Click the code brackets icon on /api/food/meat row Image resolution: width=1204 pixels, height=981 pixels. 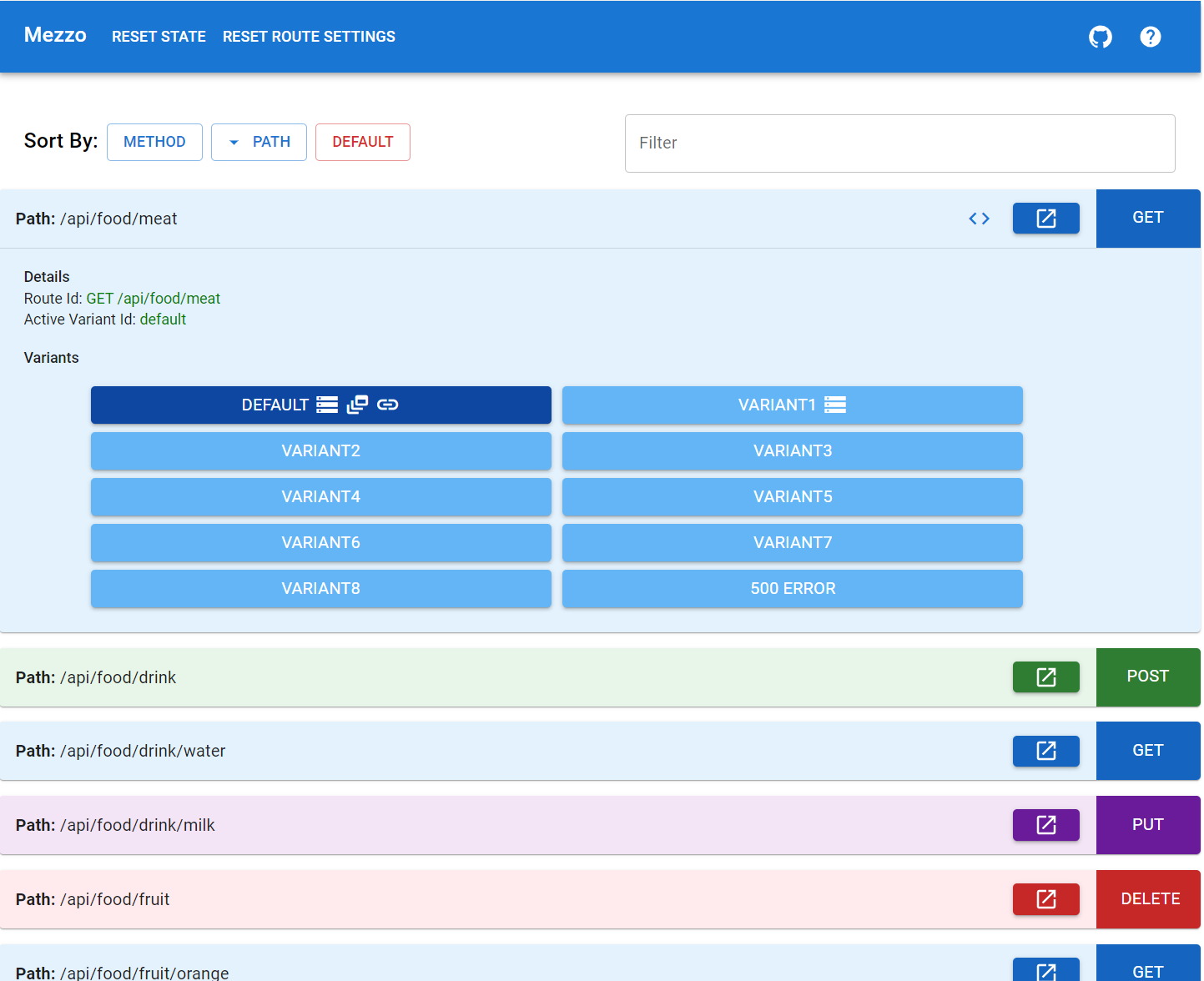click(x=979, y=218)
